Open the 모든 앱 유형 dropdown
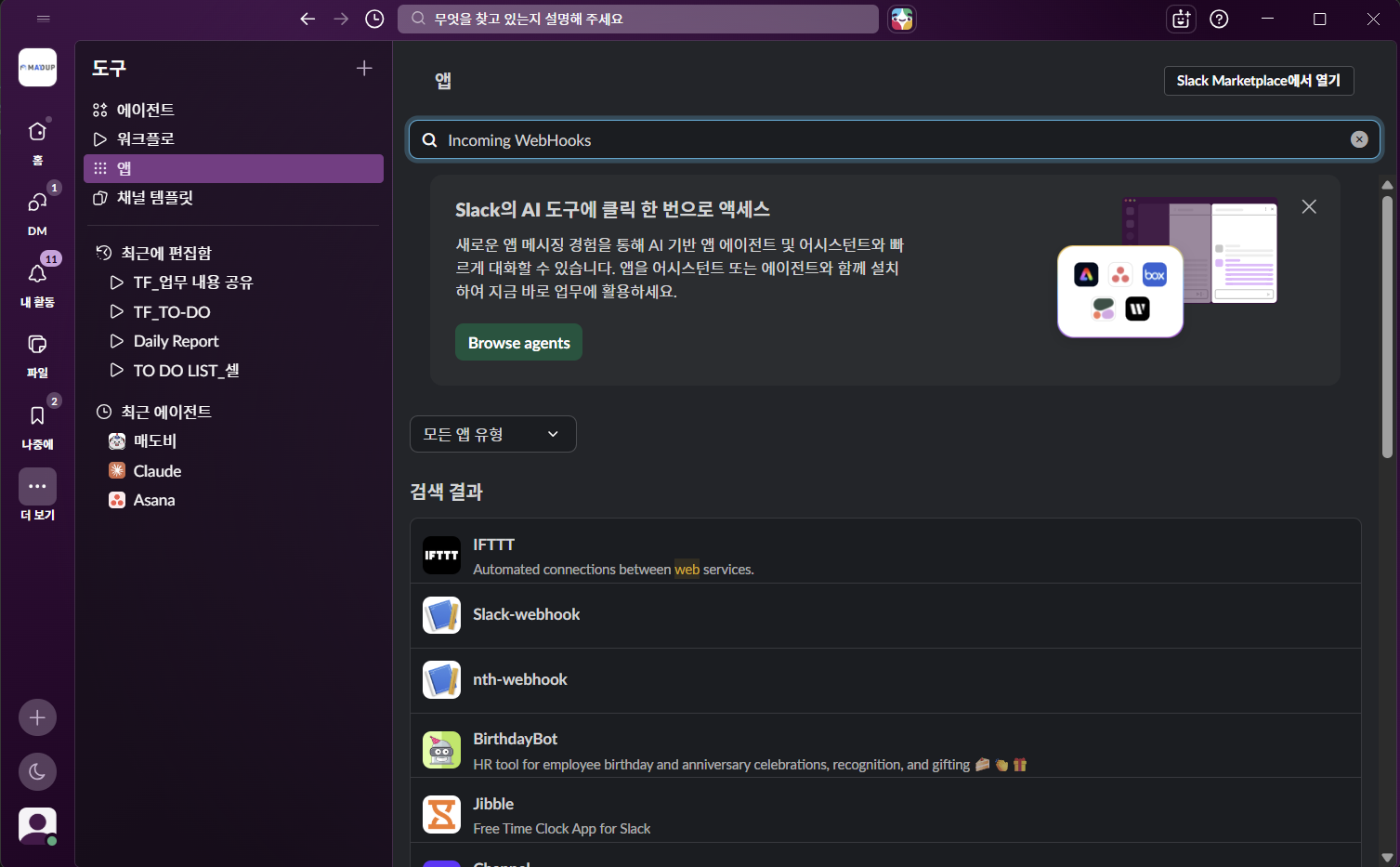Screen dimensions: 1400x867 coord(493,434)
